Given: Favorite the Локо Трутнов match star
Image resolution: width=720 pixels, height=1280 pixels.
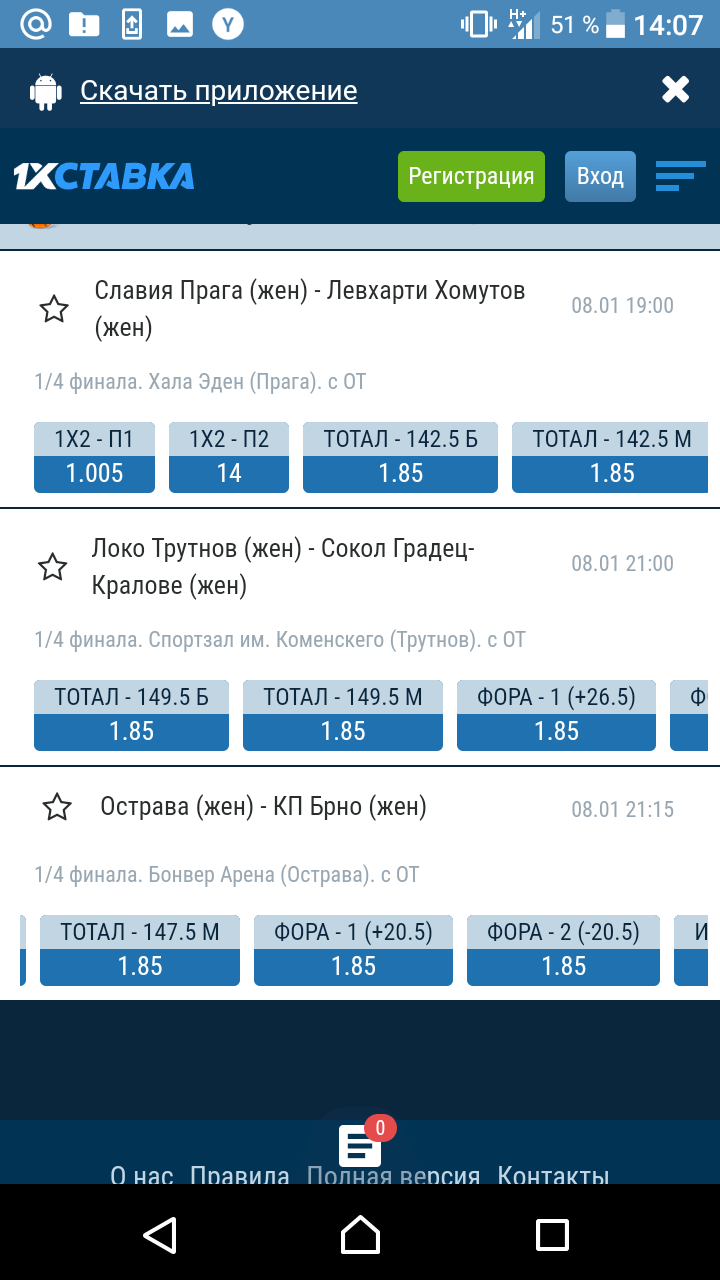Looking at the screenshot, I should (x=52, y=567).
